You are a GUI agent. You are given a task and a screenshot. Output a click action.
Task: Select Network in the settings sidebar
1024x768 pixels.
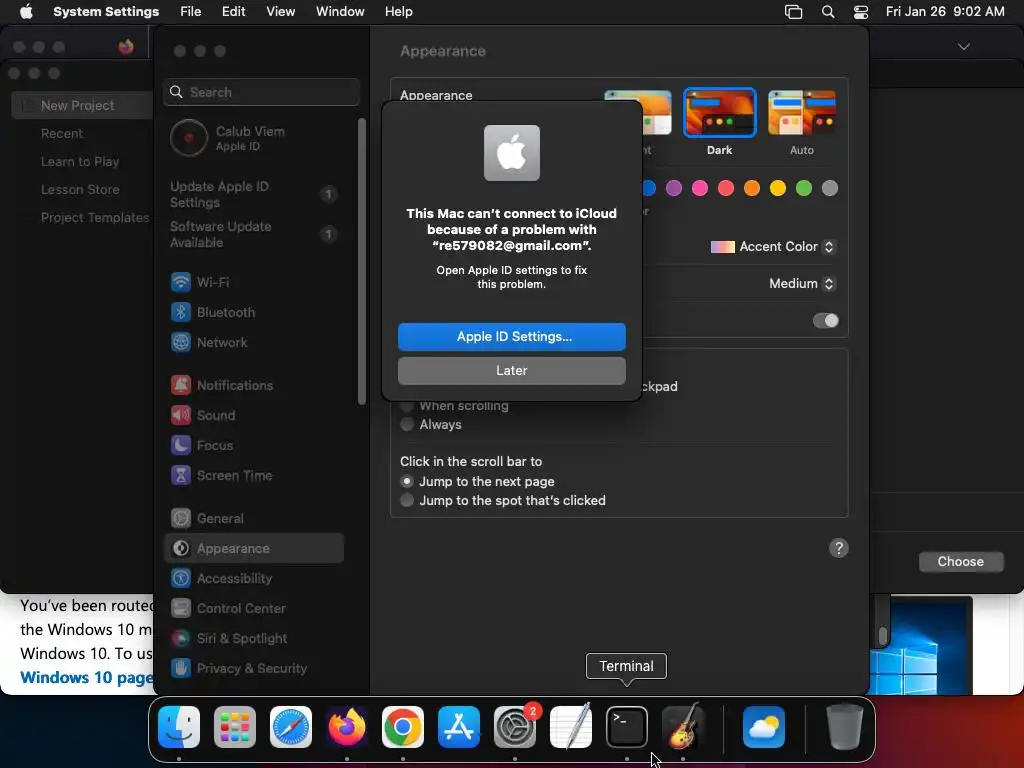(255, 342)
